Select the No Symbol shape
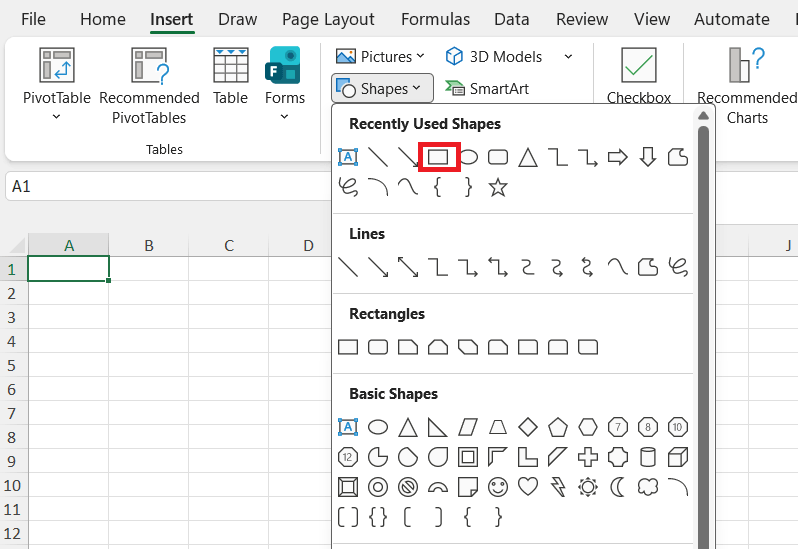798x549 pixels. (408, 487)
